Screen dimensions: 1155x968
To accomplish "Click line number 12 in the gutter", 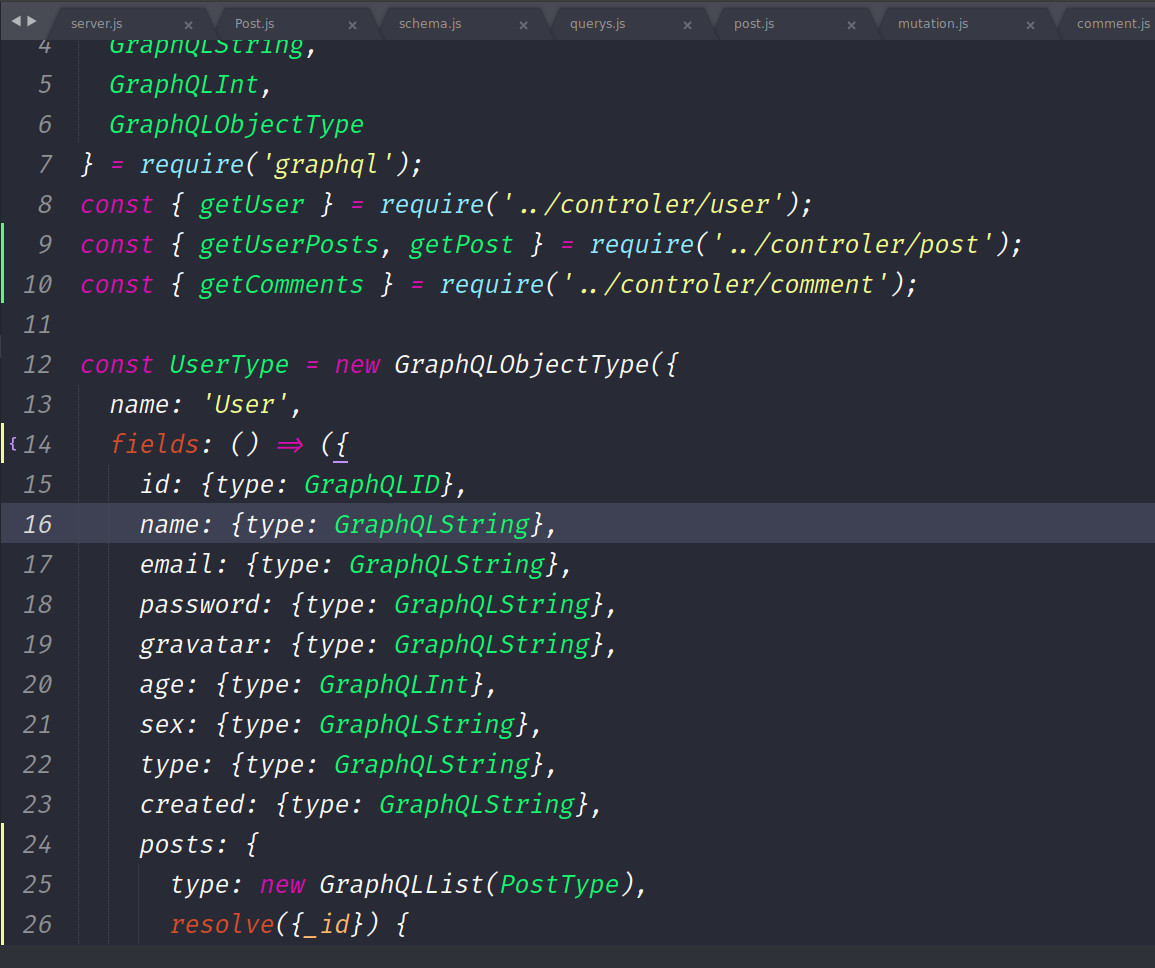I will point(38,364).
